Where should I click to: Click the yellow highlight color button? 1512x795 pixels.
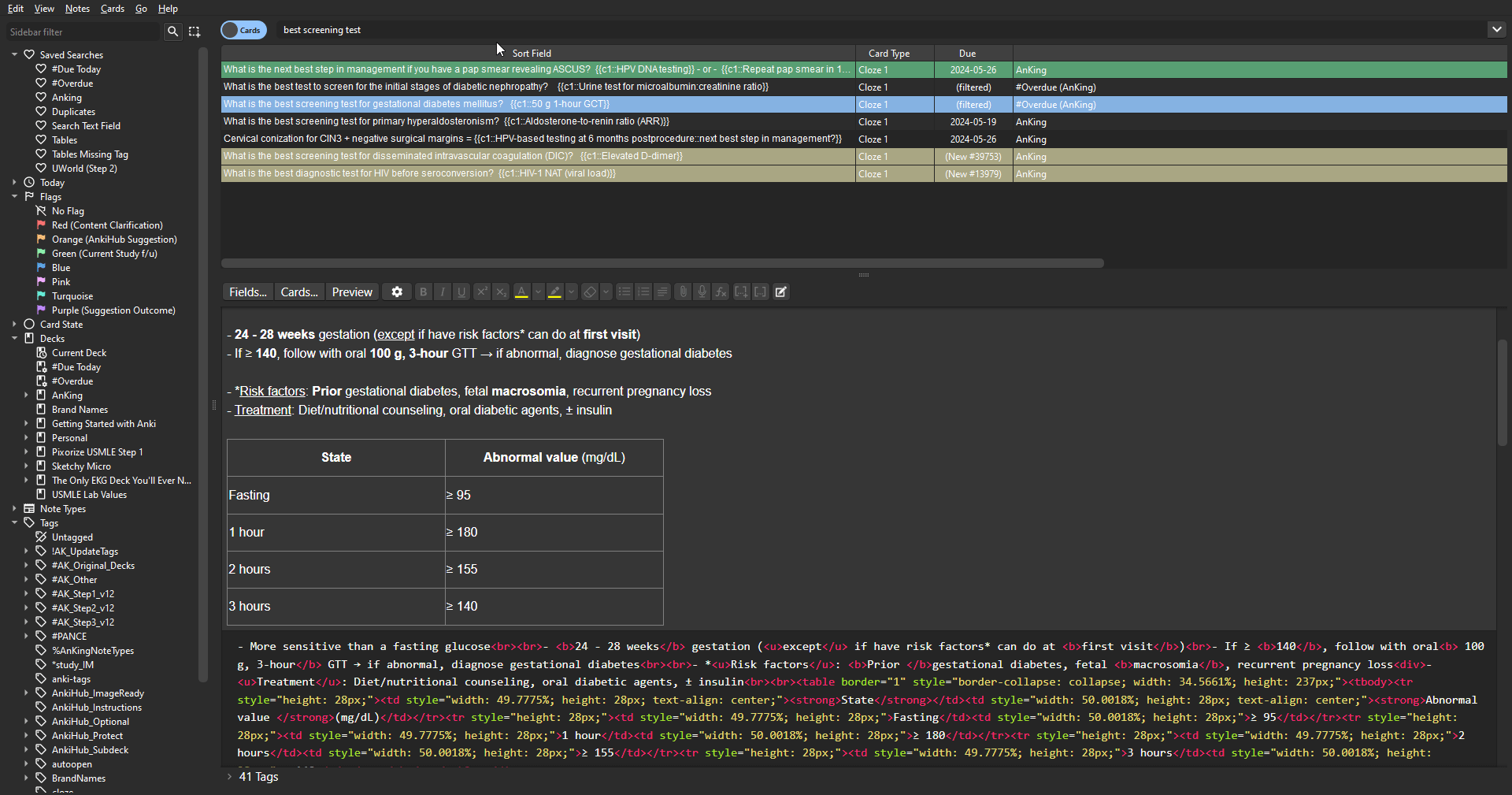coord(555,292)
